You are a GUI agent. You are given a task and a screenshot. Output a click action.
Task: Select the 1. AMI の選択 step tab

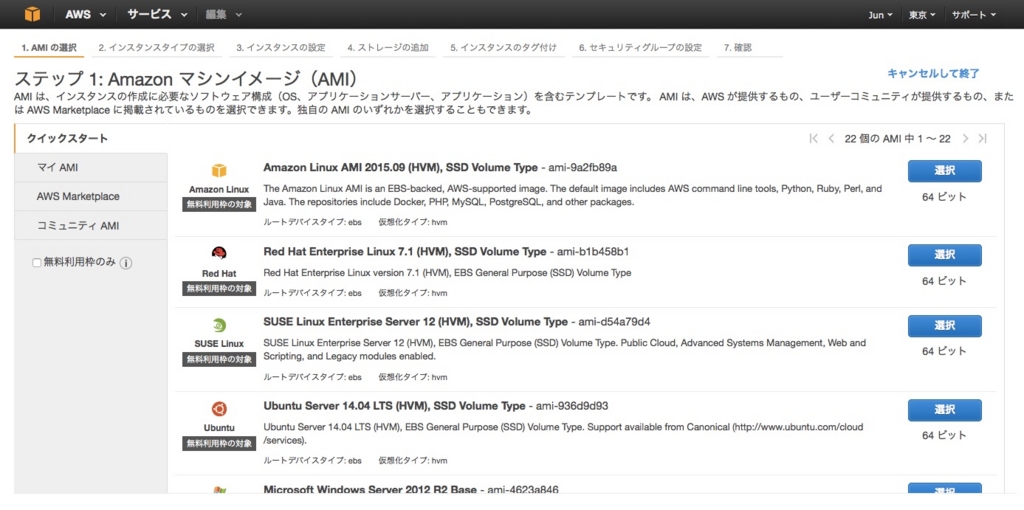click(x=49, y=48)
